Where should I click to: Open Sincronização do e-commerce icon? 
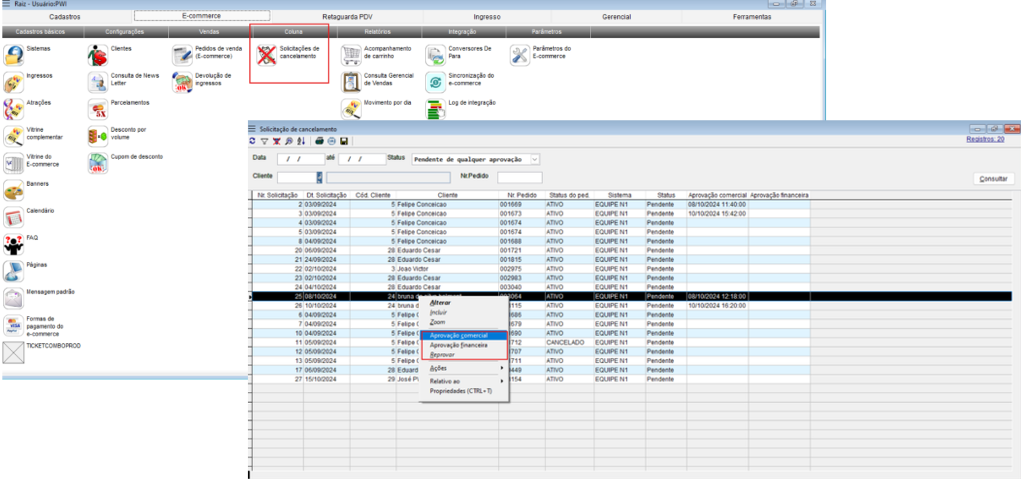434,82
